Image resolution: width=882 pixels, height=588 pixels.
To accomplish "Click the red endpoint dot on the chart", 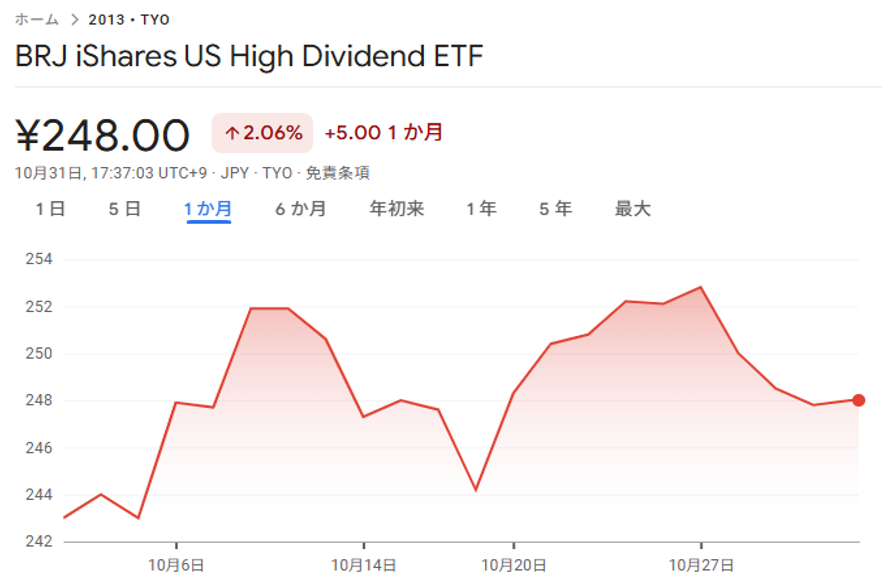I will 858,400.
